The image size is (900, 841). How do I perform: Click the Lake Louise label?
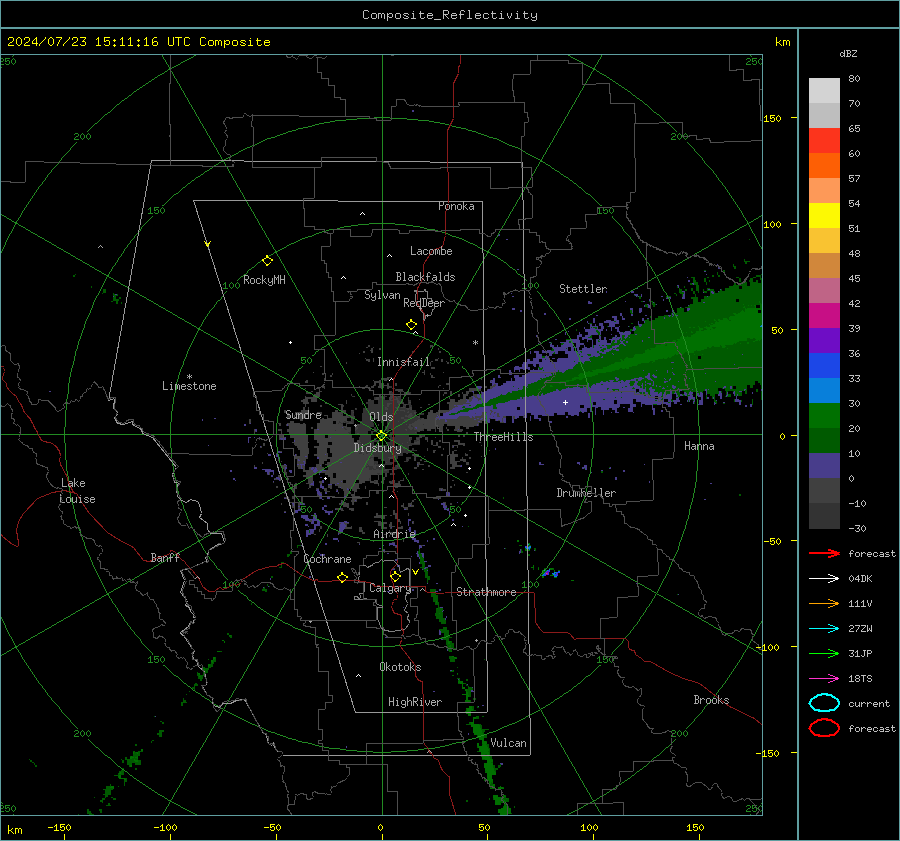77,491
